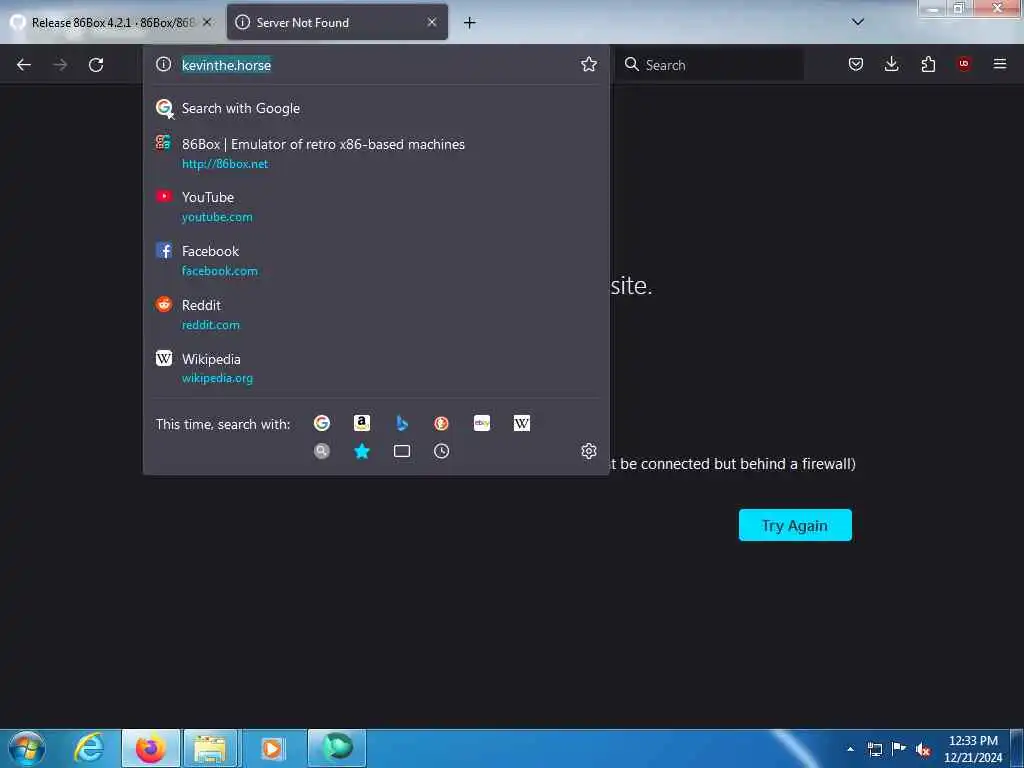Search open tabs via tab icon
Image resolution: width=1024 pixels, height=768 pixels.
(402, 451)
